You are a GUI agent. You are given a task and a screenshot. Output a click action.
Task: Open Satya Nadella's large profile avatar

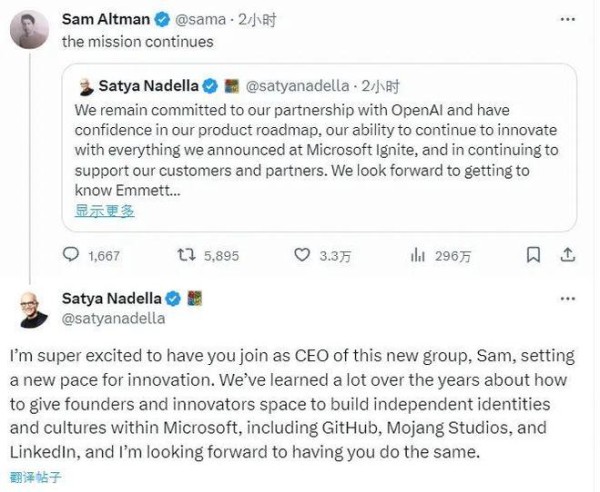coord(30,308)
